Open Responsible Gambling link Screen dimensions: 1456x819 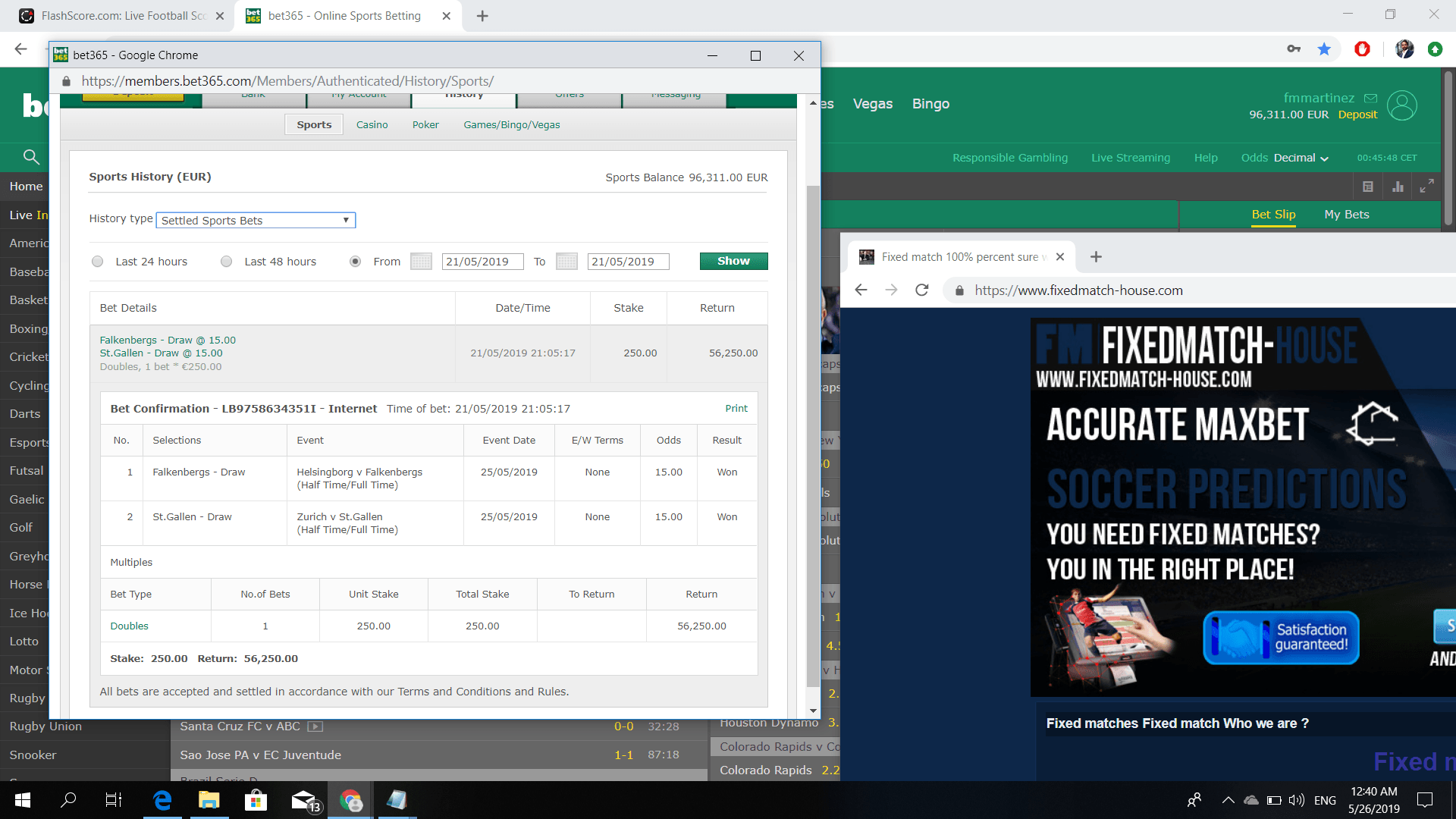point(1010,158)
